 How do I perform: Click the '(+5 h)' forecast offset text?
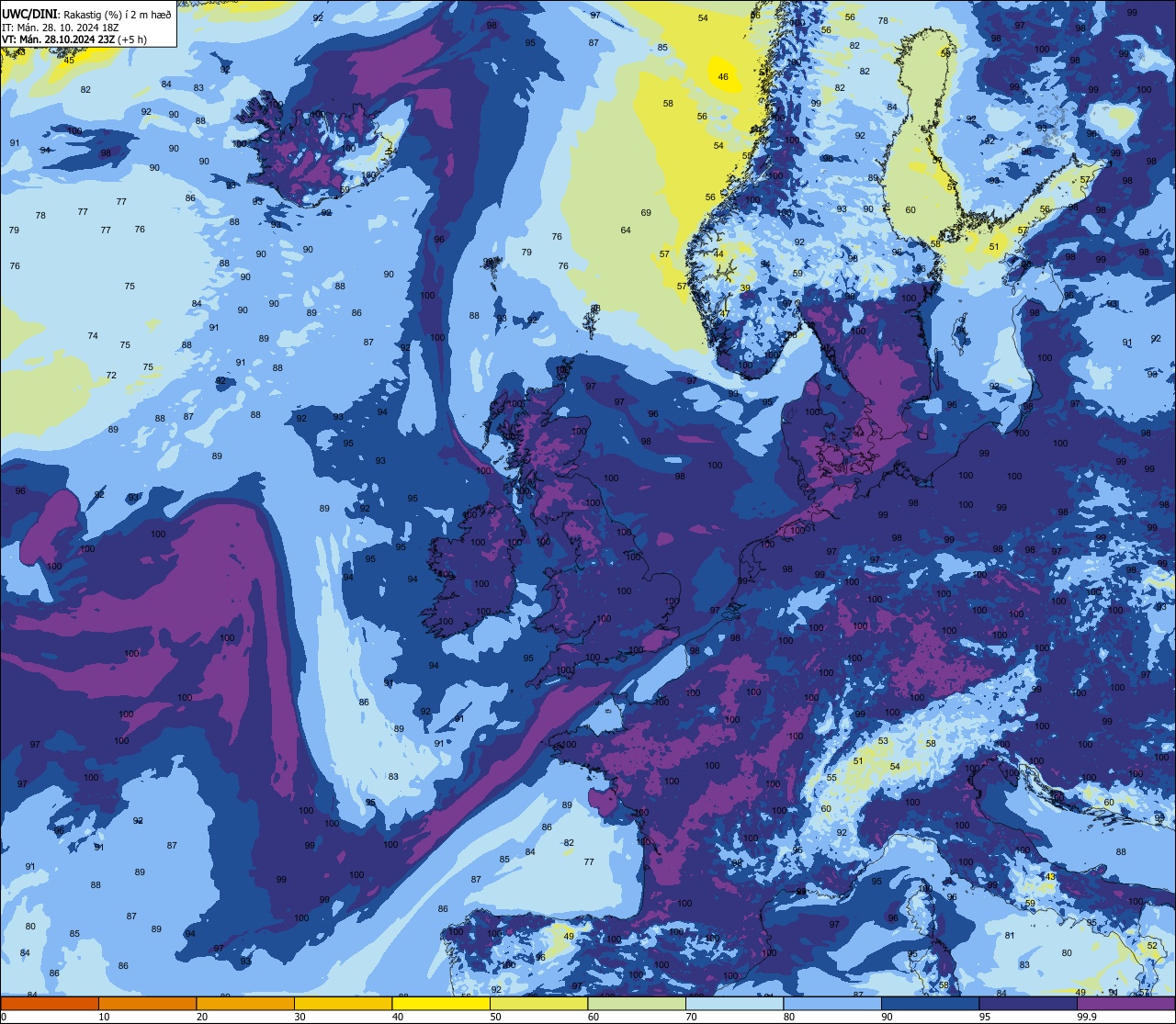click(x=132, y=39)
